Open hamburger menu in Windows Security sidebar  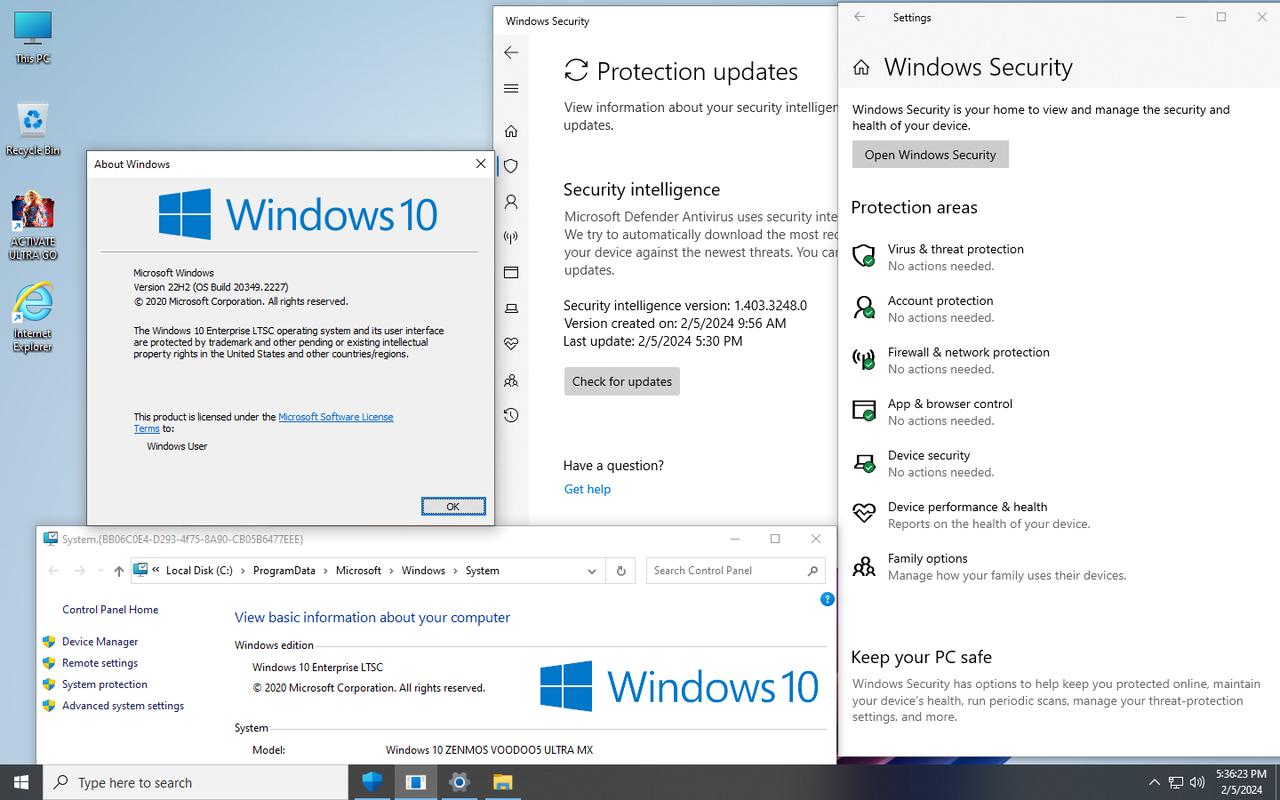click(511, 89)
